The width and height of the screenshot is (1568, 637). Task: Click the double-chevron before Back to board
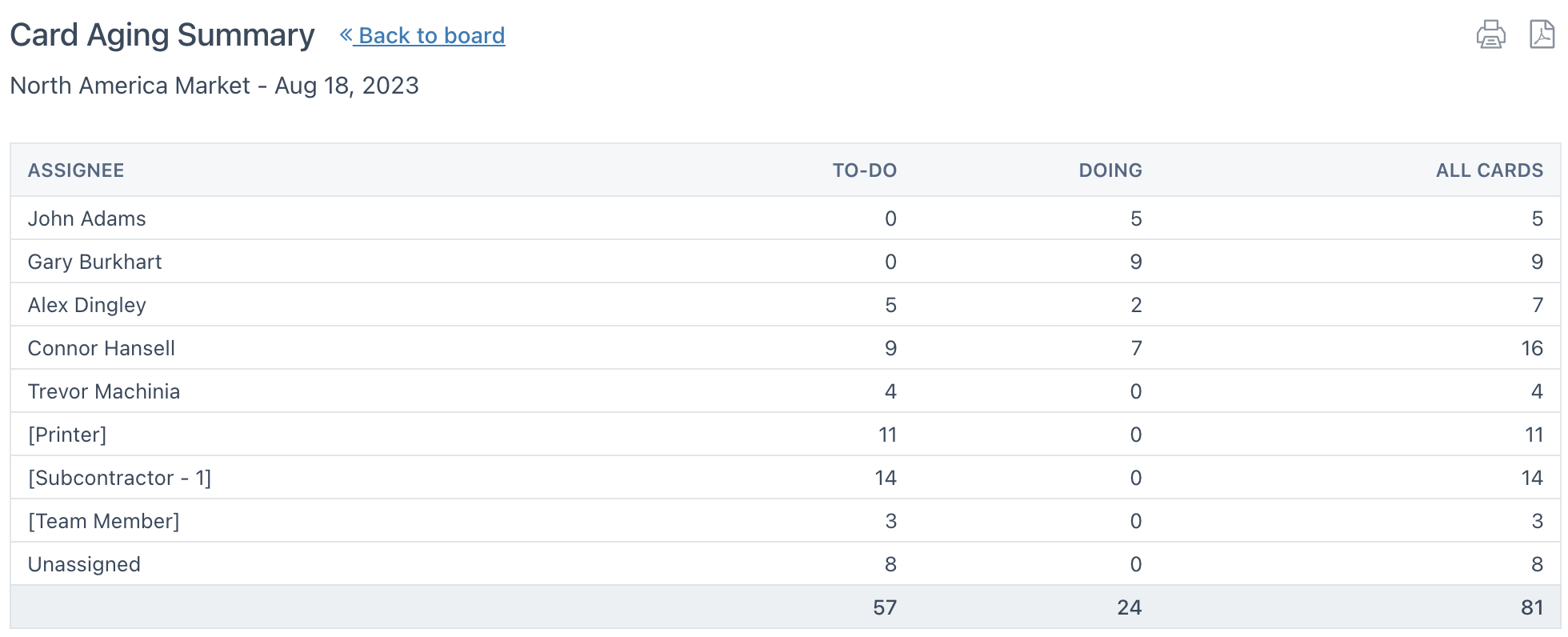click(346, 35)
